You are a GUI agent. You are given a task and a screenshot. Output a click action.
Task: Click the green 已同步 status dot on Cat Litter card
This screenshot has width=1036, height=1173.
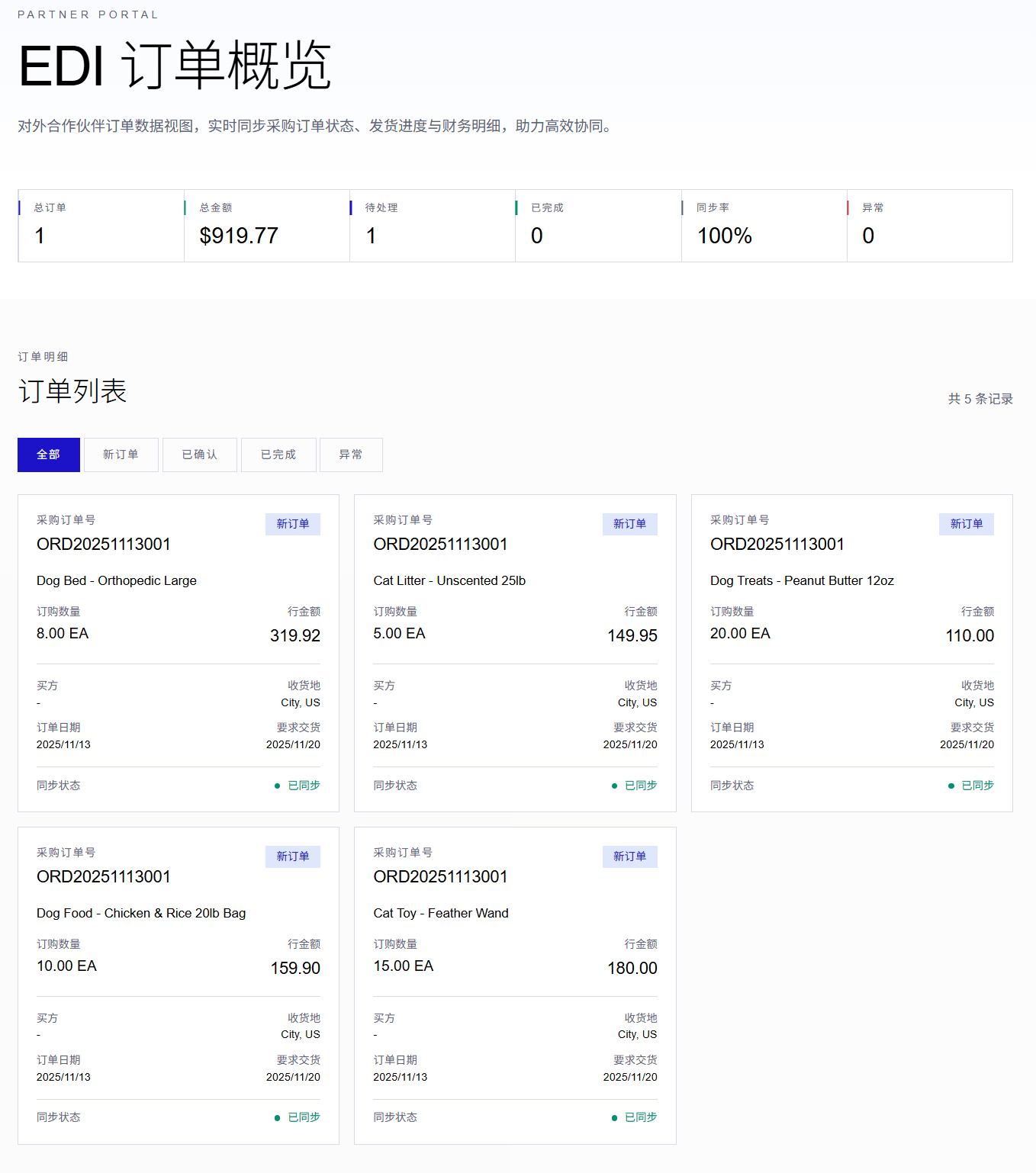[x=614, y=786]
